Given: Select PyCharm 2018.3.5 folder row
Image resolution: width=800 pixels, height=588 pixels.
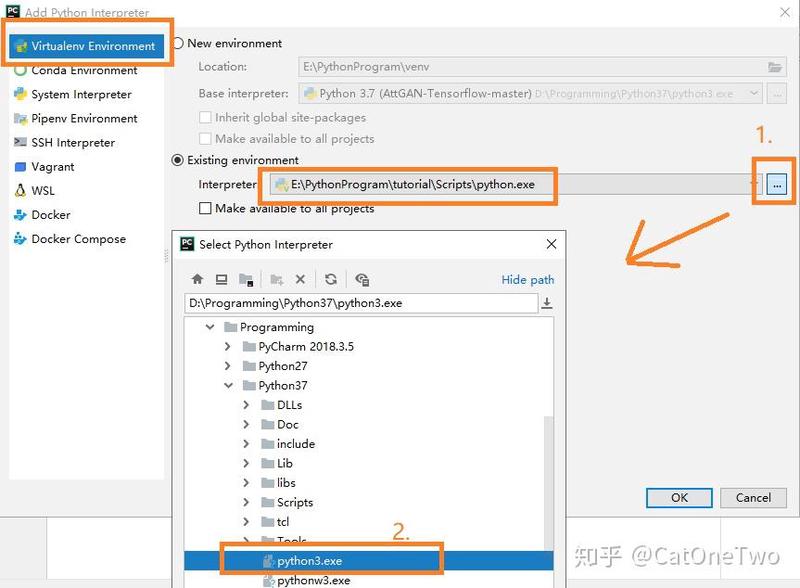Looking at the screenshot, I should pyautogui.click(x=364, y=347).
